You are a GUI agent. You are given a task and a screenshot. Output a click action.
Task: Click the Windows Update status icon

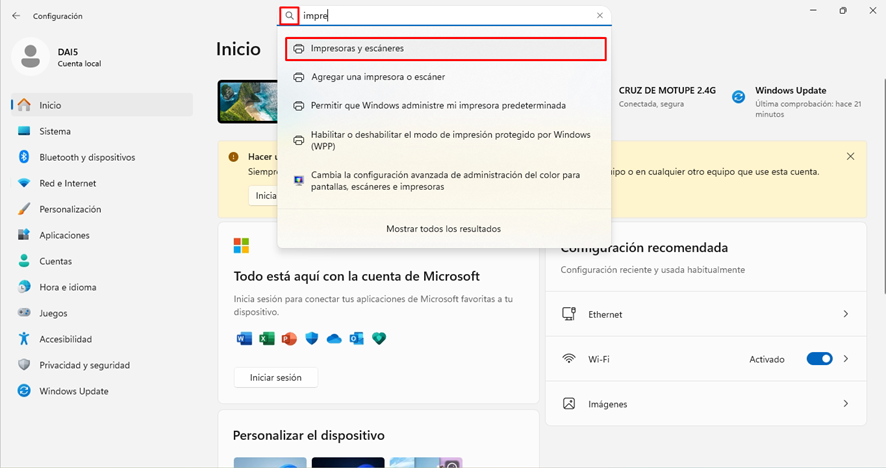pos(738,97)
